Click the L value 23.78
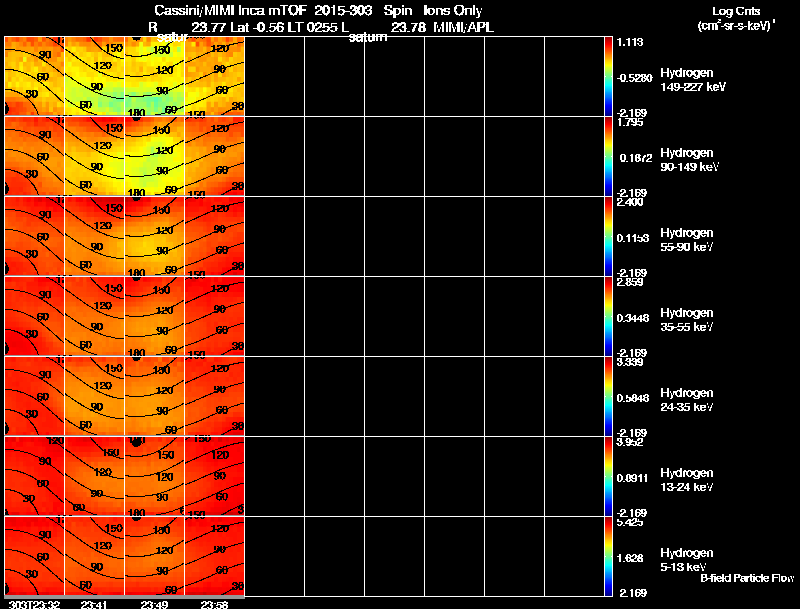This screenshot has height=609, width=800. 408,27
